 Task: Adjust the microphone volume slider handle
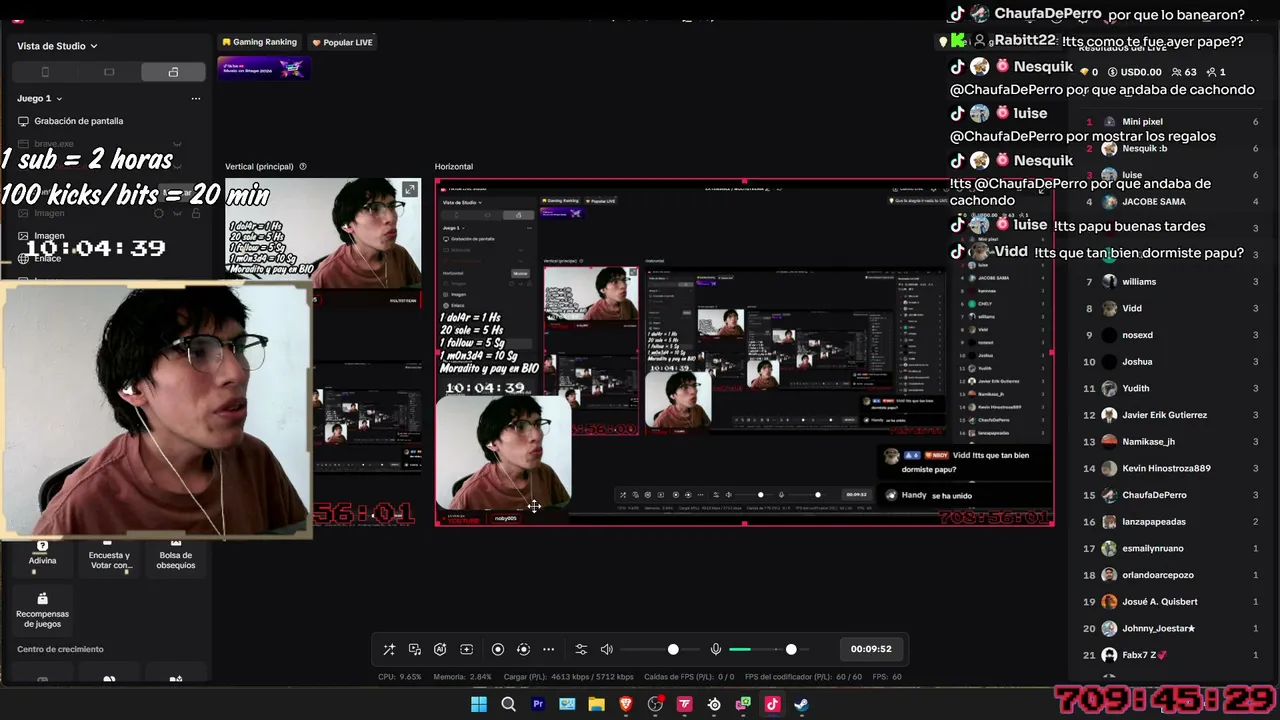coord(791,649)
